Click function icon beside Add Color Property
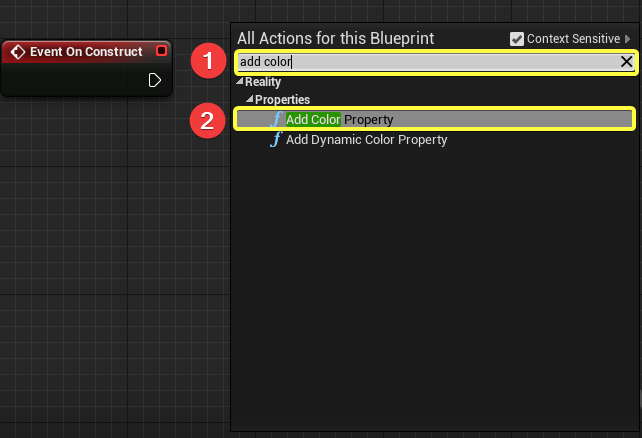The width and height of the screenshot is (642, 438). [x=276, y=119]
